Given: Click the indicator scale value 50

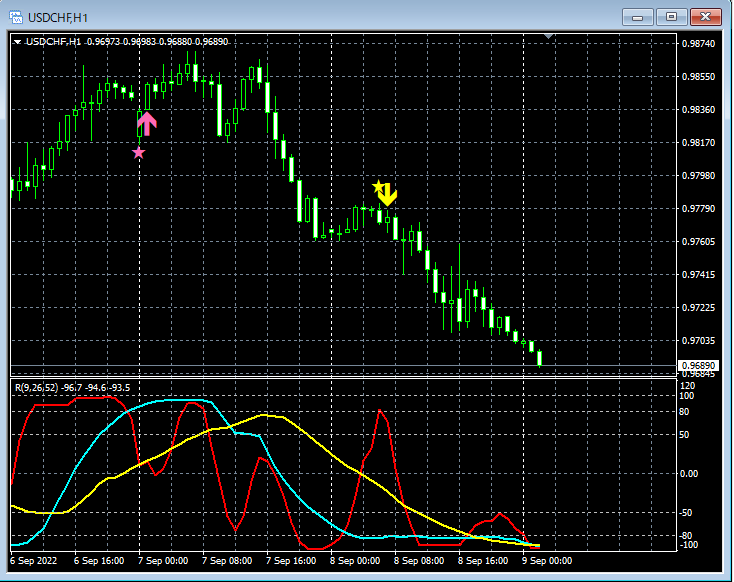Looking at the screenshot, I should (684, 435).
